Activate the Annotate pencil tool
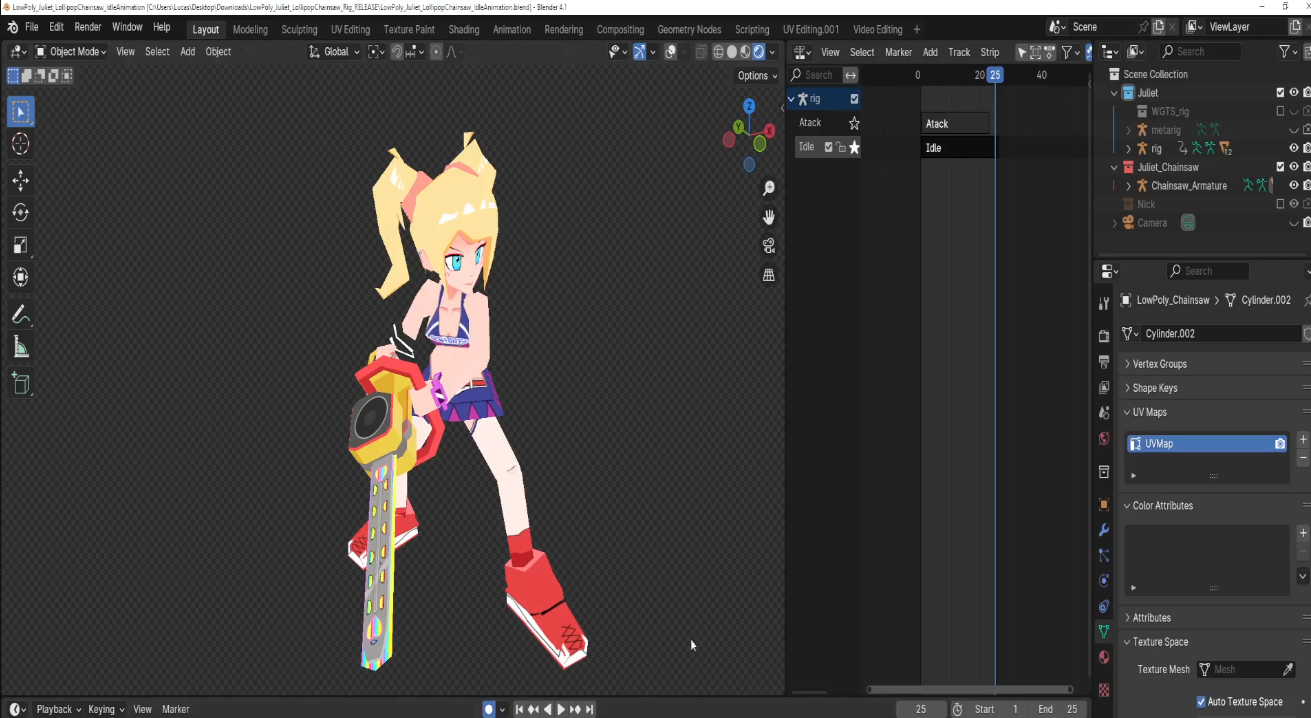The height and width of the screenshot is (718, 1311). (x=21, y=315)
